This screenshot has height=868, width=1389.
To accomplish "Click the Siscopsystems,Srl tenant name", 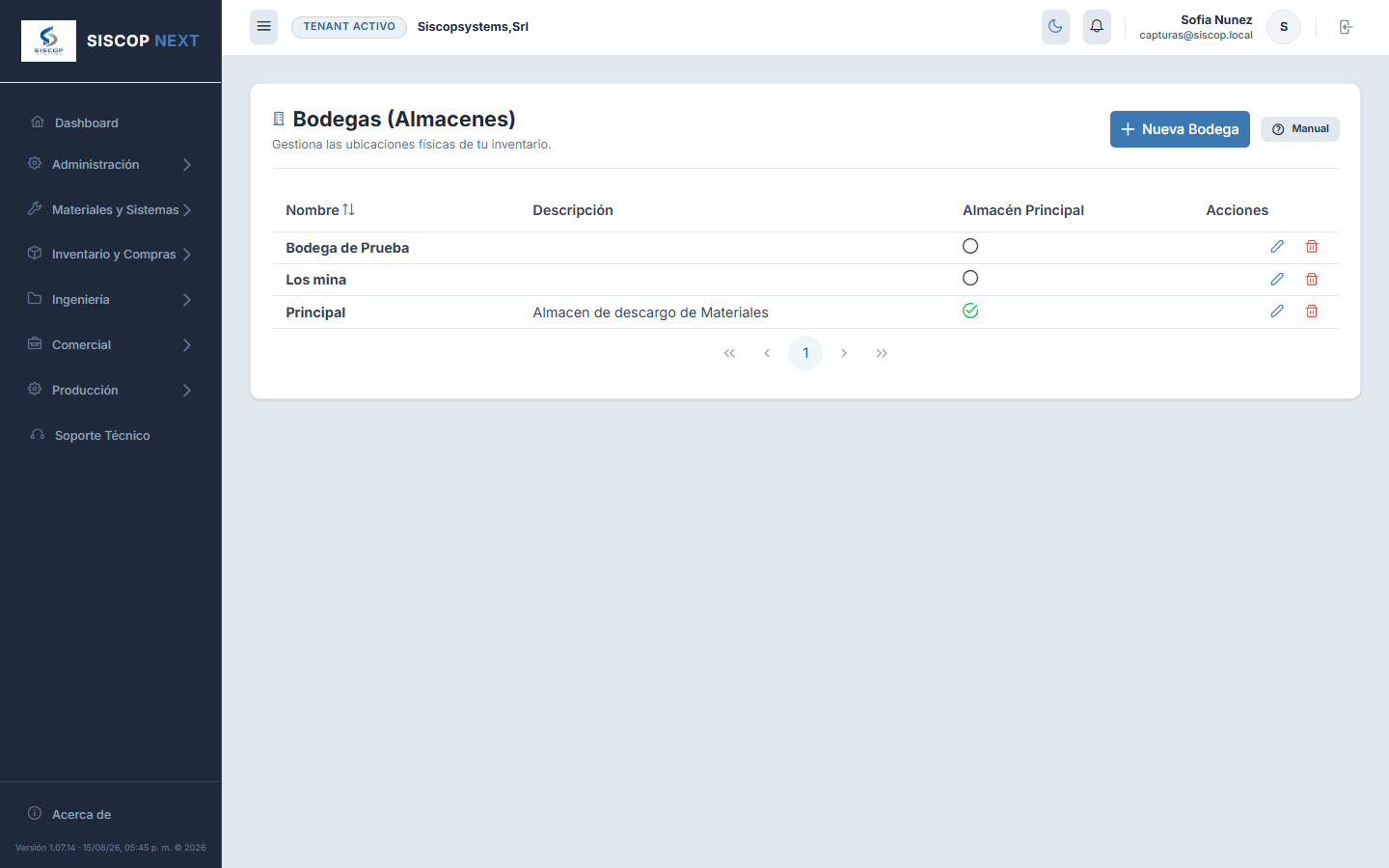I will tap(473, 27).
